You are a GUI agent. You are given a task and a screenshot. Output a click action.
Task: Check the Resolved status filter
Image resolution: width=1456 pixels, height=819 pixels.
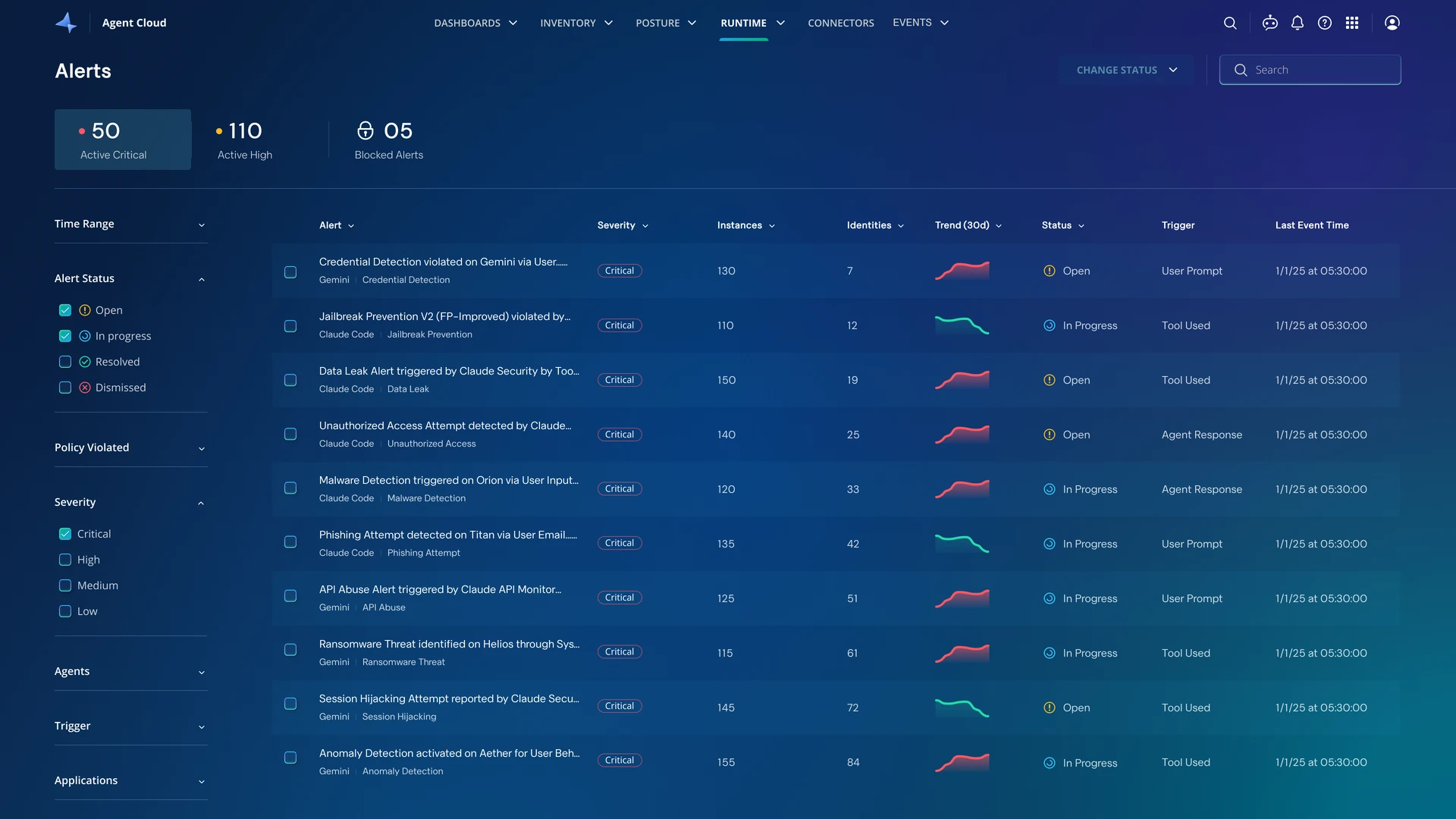click(x=65, y=362)
